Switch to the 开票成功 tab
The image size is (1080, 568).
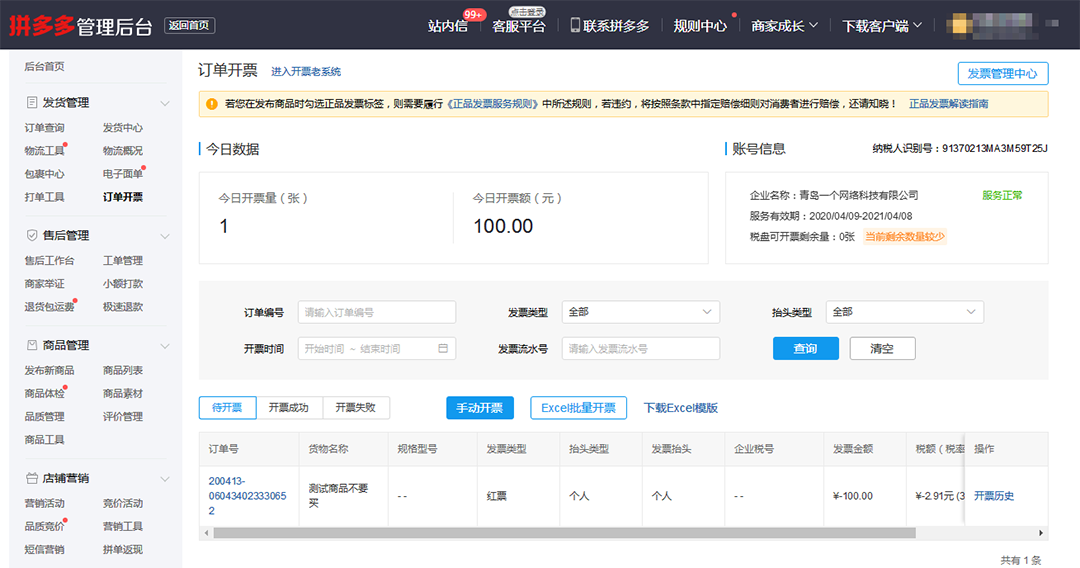click(289, 408)
